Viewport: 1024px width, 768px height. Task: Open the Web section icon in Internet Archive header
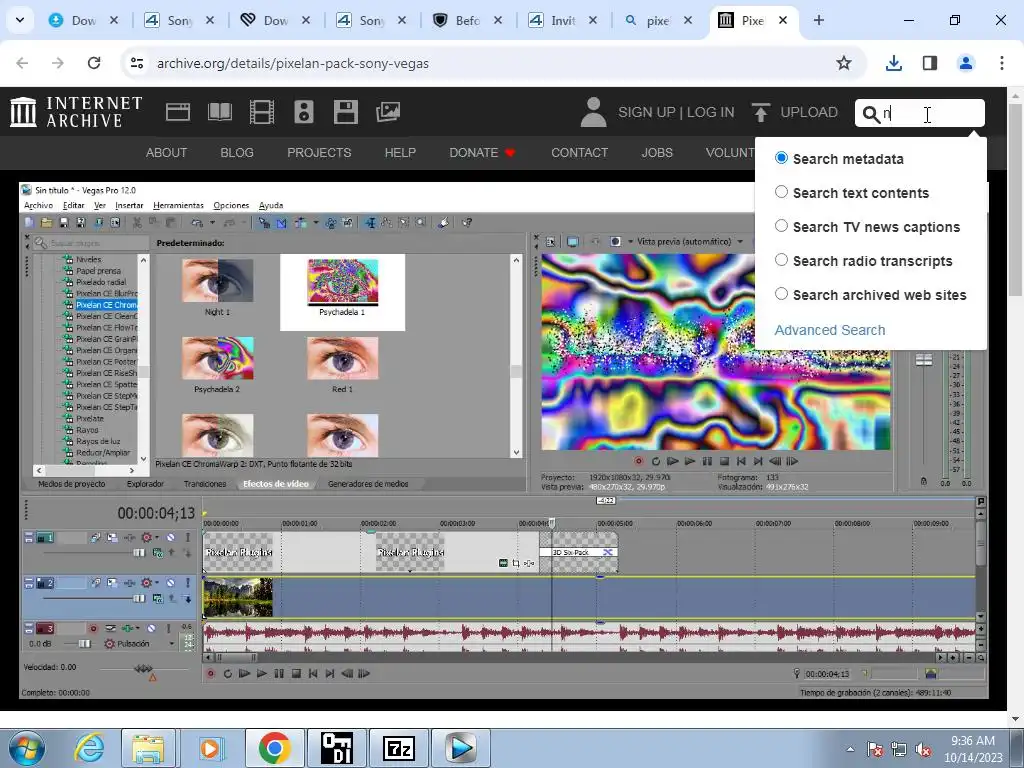coord(178,112)
